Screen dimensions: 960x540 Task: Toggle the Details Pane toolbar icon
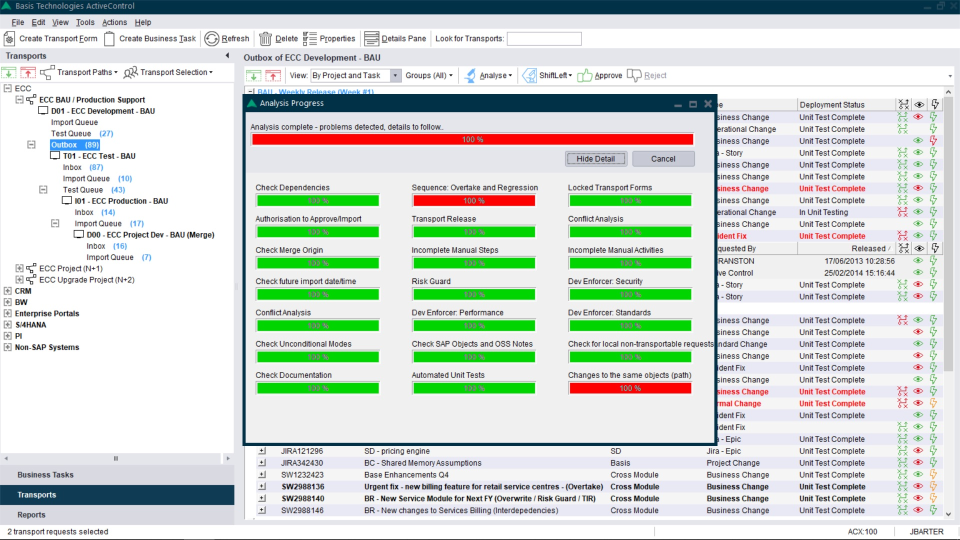[371, 39]
